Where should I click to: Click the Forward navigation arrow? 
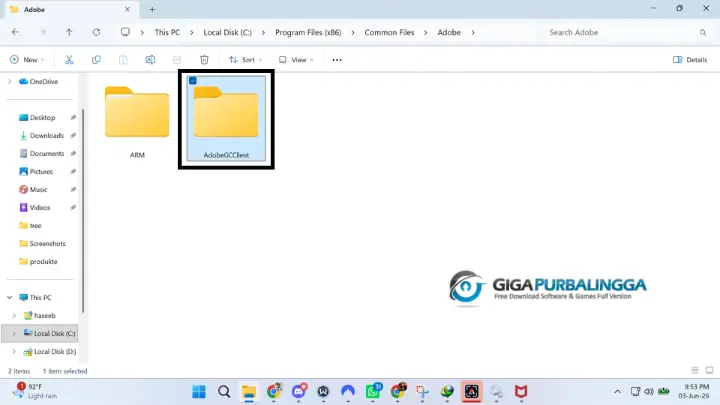coord(42,32)
